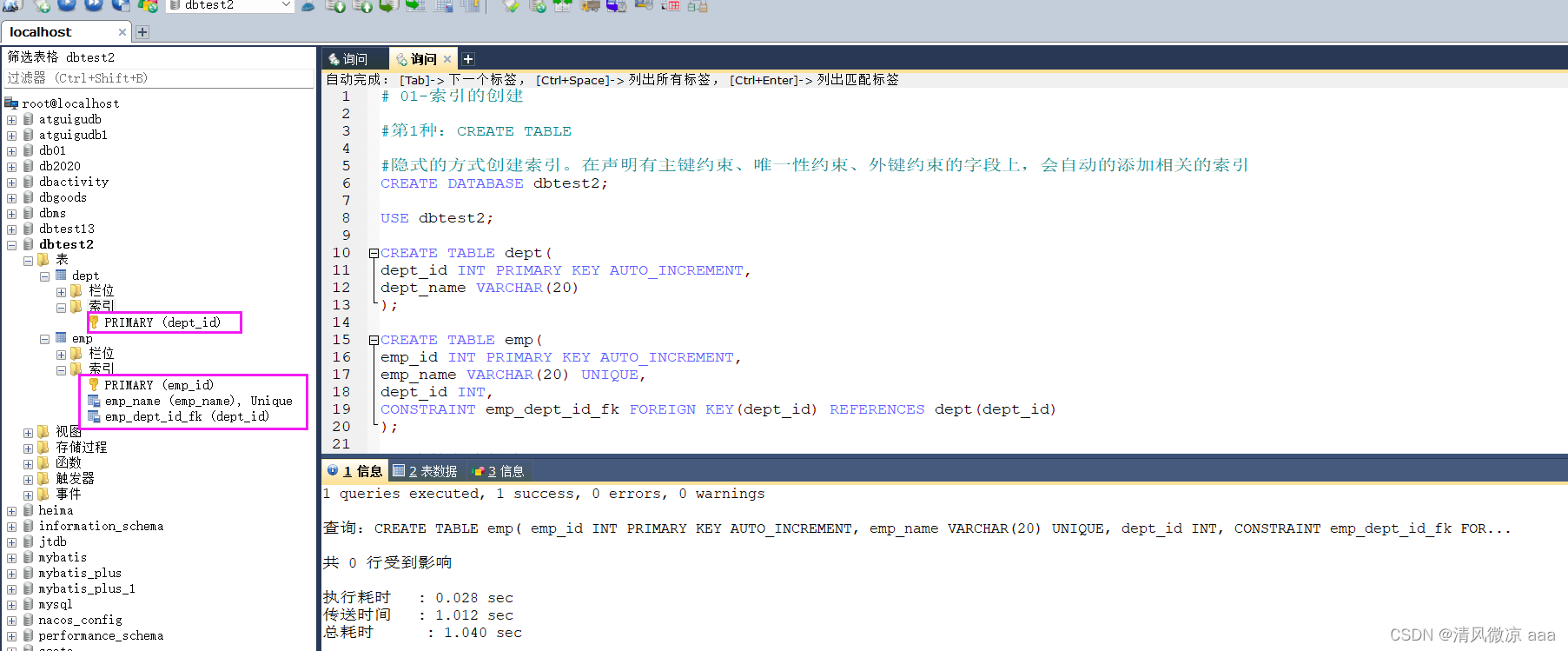
Task: Expand the 事件 folder node
Action: click(x=28, y=495)
